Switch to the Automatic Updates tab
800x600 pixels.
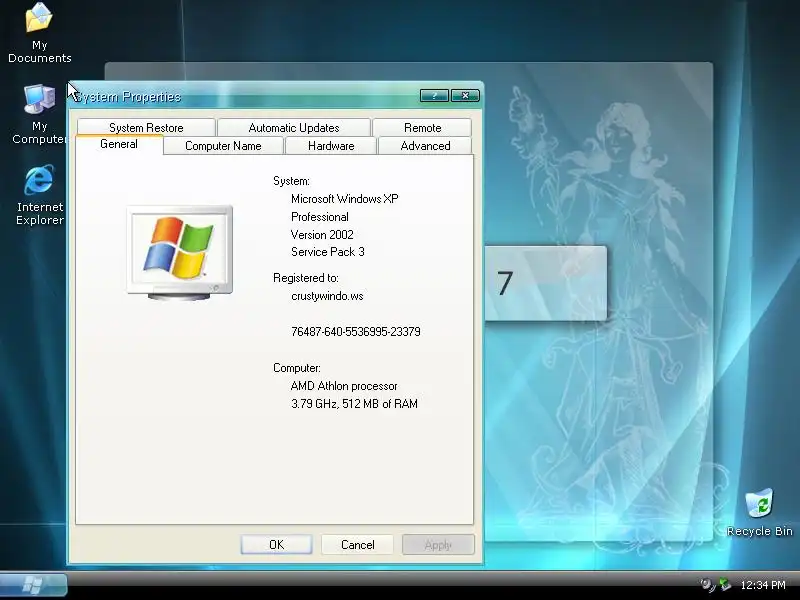tap(294, 128)
